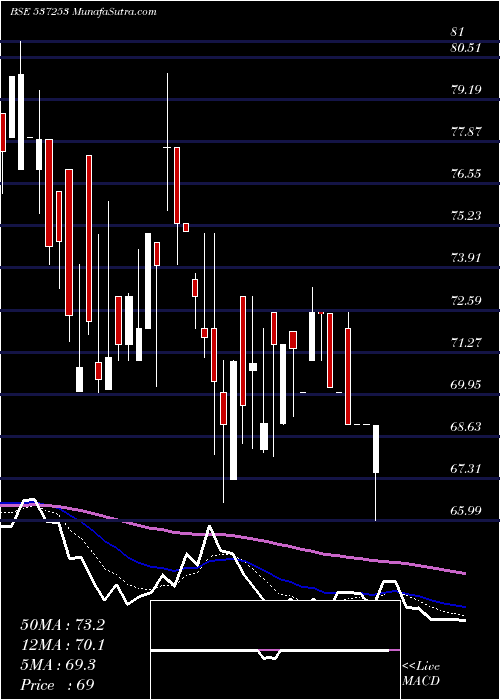This screenshot has height=700, width=500.
Task: Click the 80.51 price level label
Action: [466, 48]
